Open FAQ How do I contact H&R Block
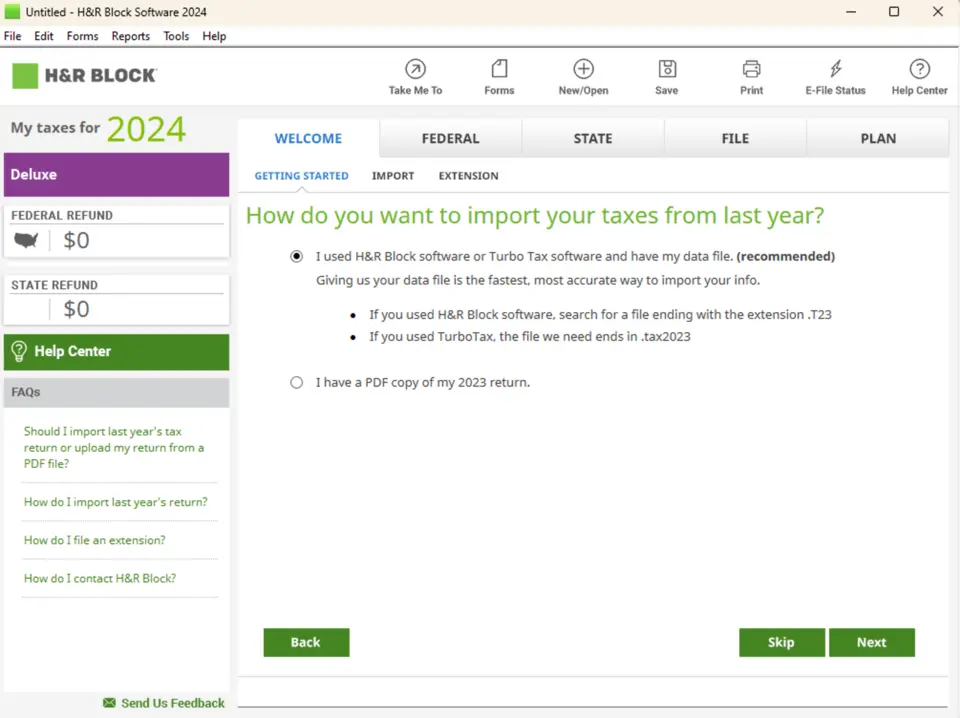Screen dimensions: 960x718 100,578
